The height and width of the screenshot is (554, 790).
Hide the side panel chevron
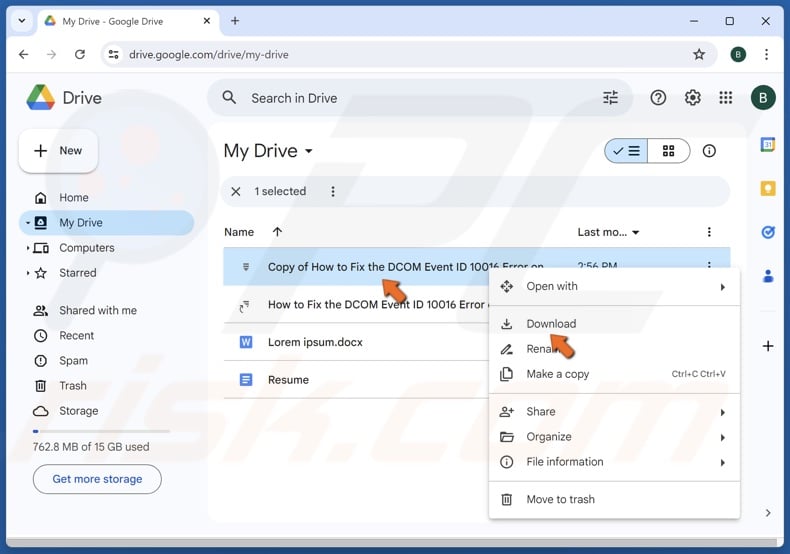767,513
